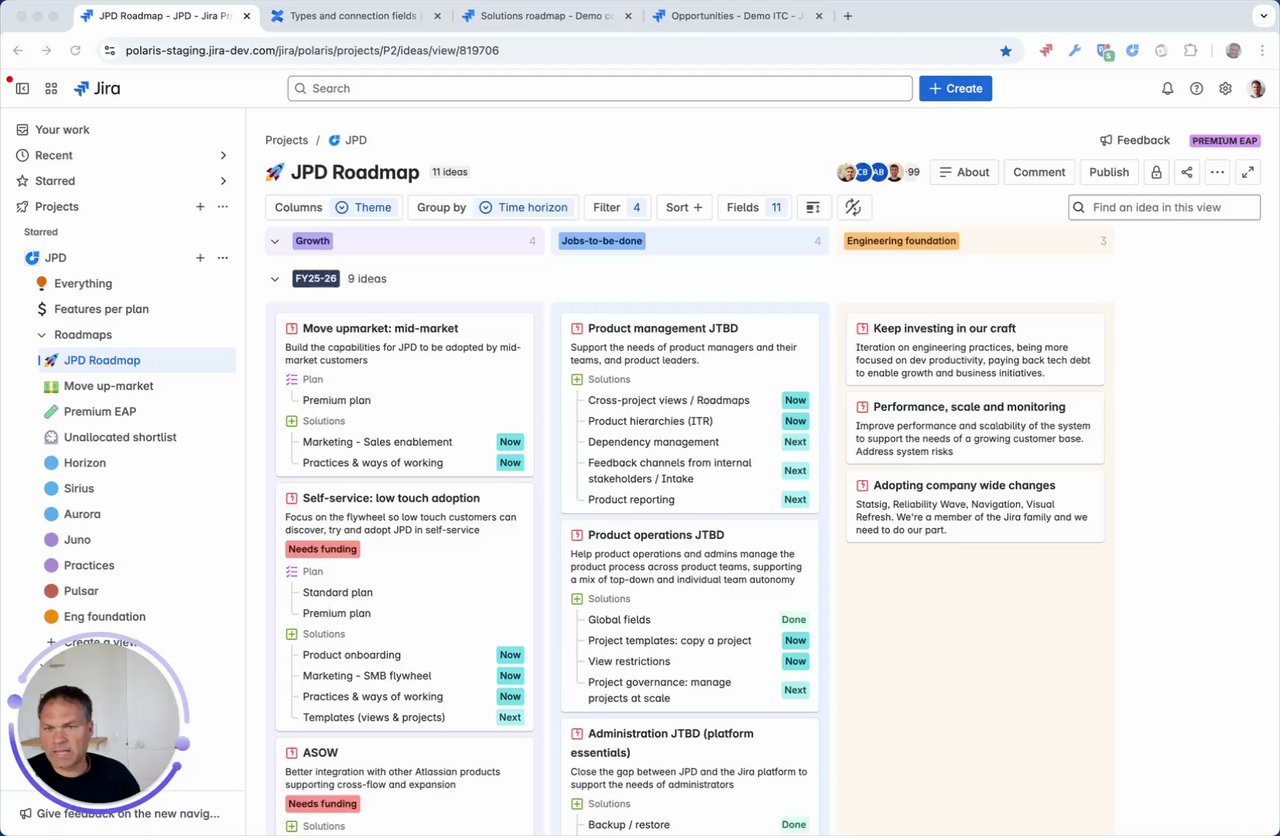This screenshot has height=836, width=1280.
Task: Click the Jira logo
Action: point(97,88)
